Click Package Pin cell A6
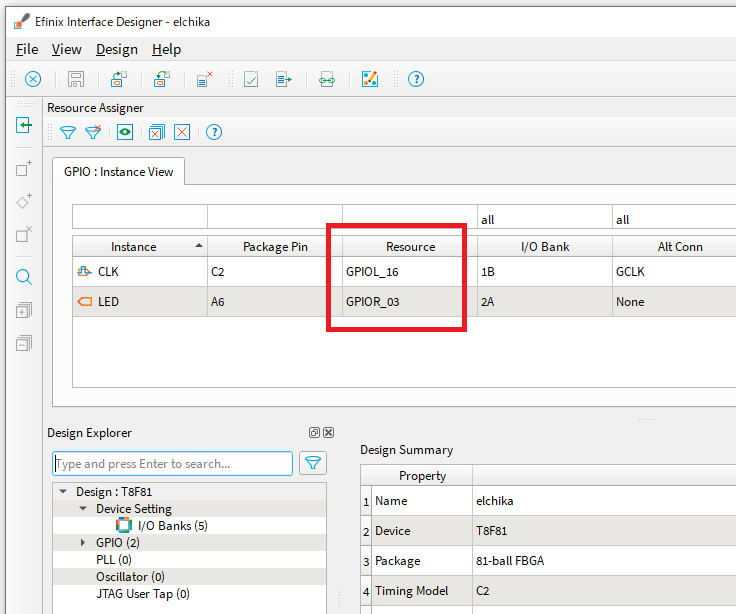736x614 pixels. 275,302
